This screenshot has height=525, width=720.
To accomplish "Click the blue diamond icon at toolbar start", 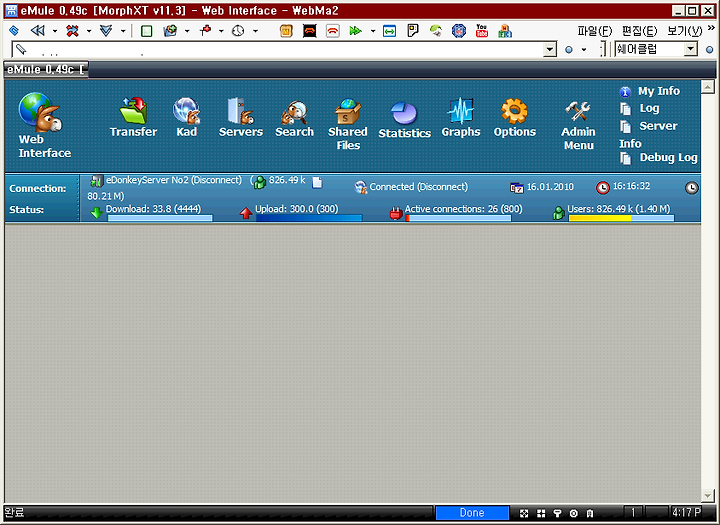I will [x=14, y=31].
